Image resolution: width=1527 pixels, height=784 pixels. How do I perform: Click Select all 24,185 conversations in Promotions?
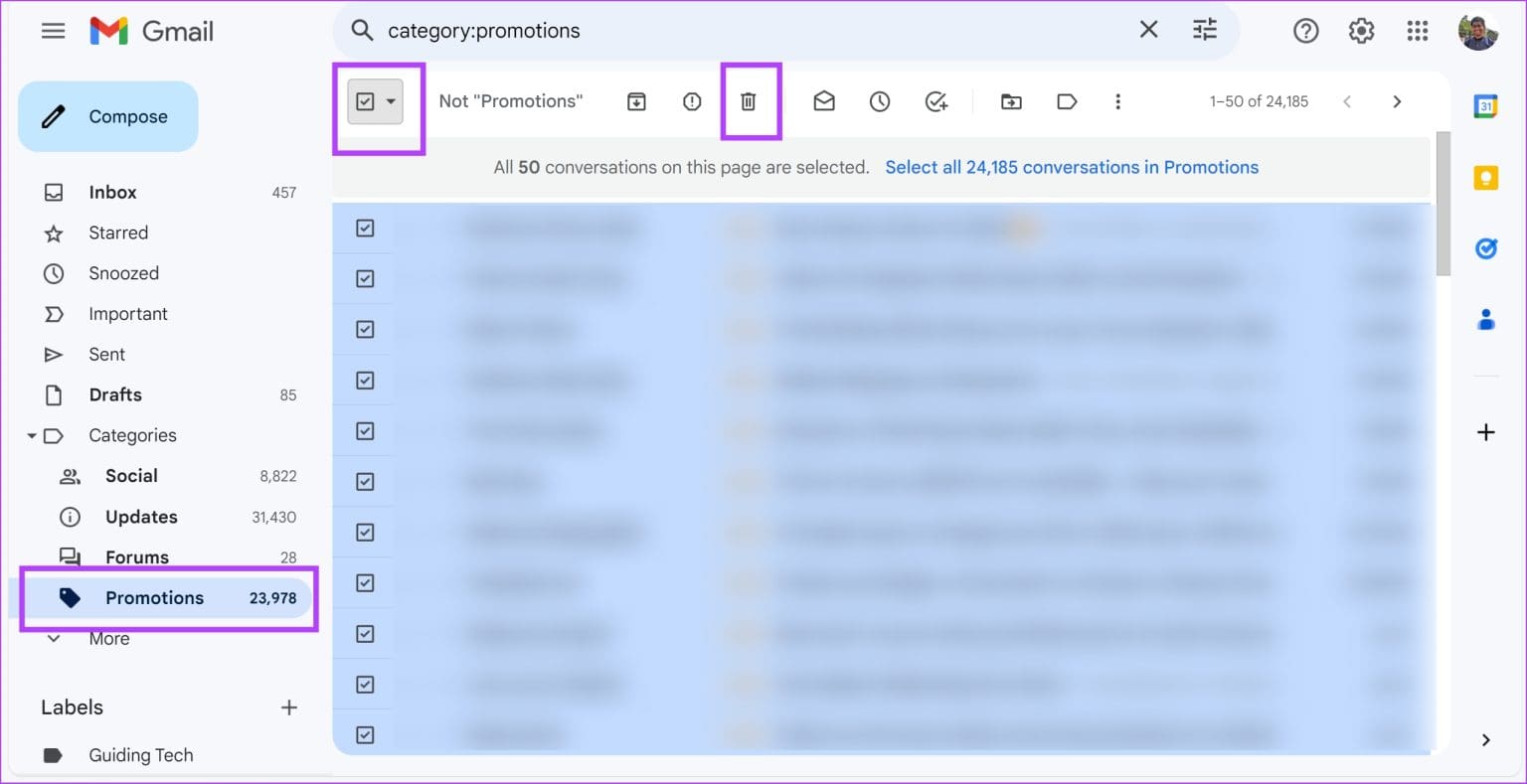click(x=1072, y=167)
